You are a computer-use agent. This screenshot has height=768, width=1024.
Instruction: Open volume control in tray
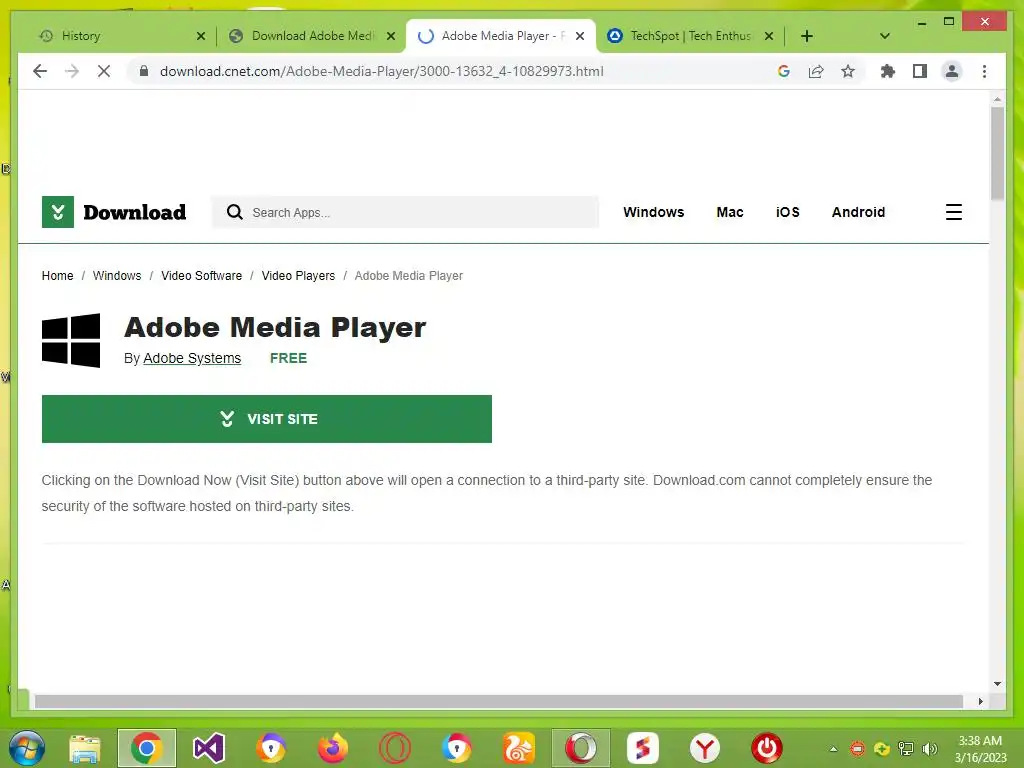click(930, 748)
